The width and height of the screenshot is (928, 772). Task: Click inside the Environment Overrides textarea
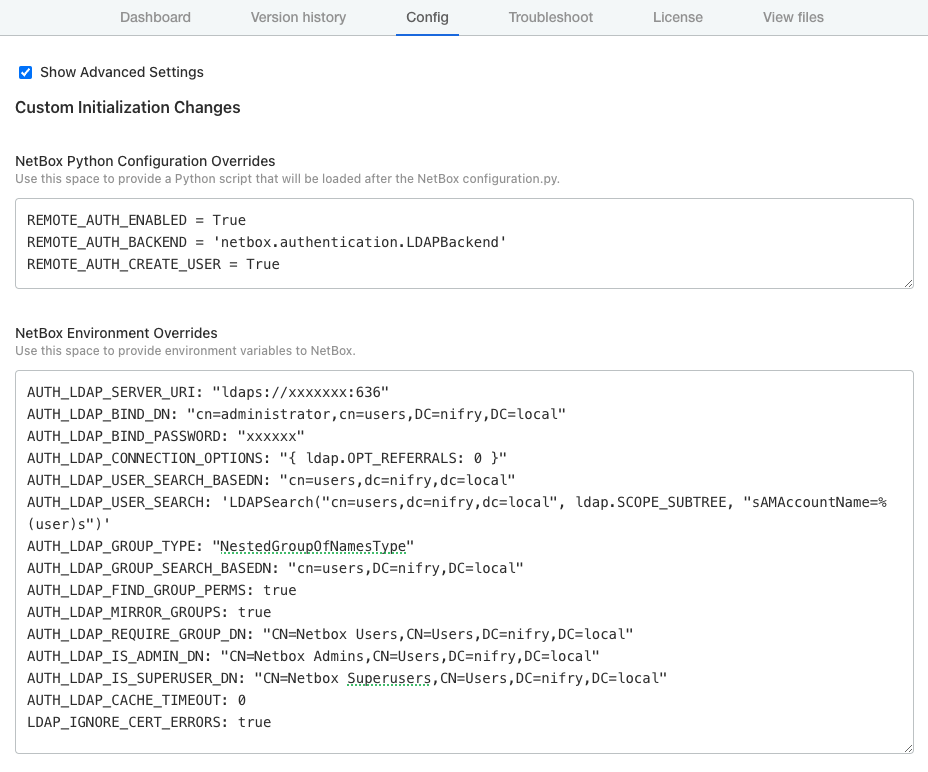point(464,562)
